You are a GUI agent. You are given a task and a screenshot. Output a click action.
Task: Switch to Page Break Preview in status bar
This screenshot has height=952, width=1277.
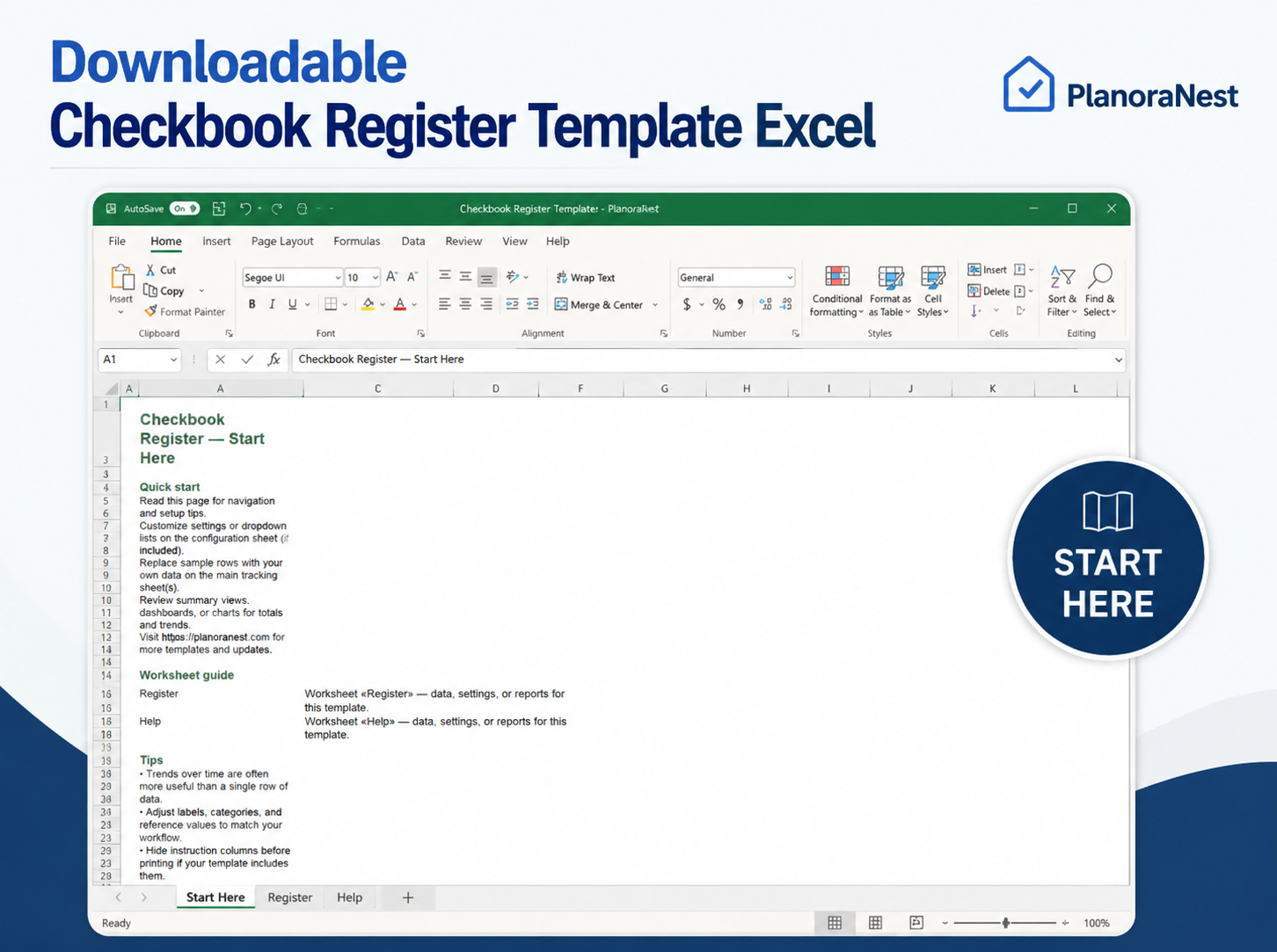coord(916,923)
